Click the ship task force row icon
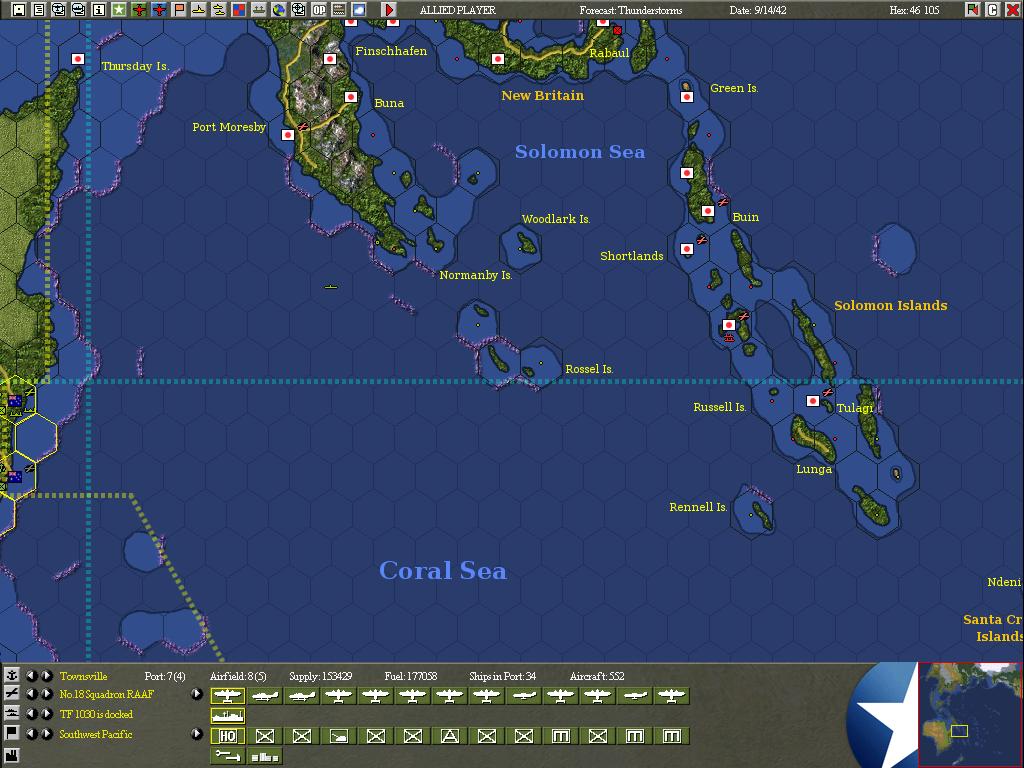 [11, 713]
